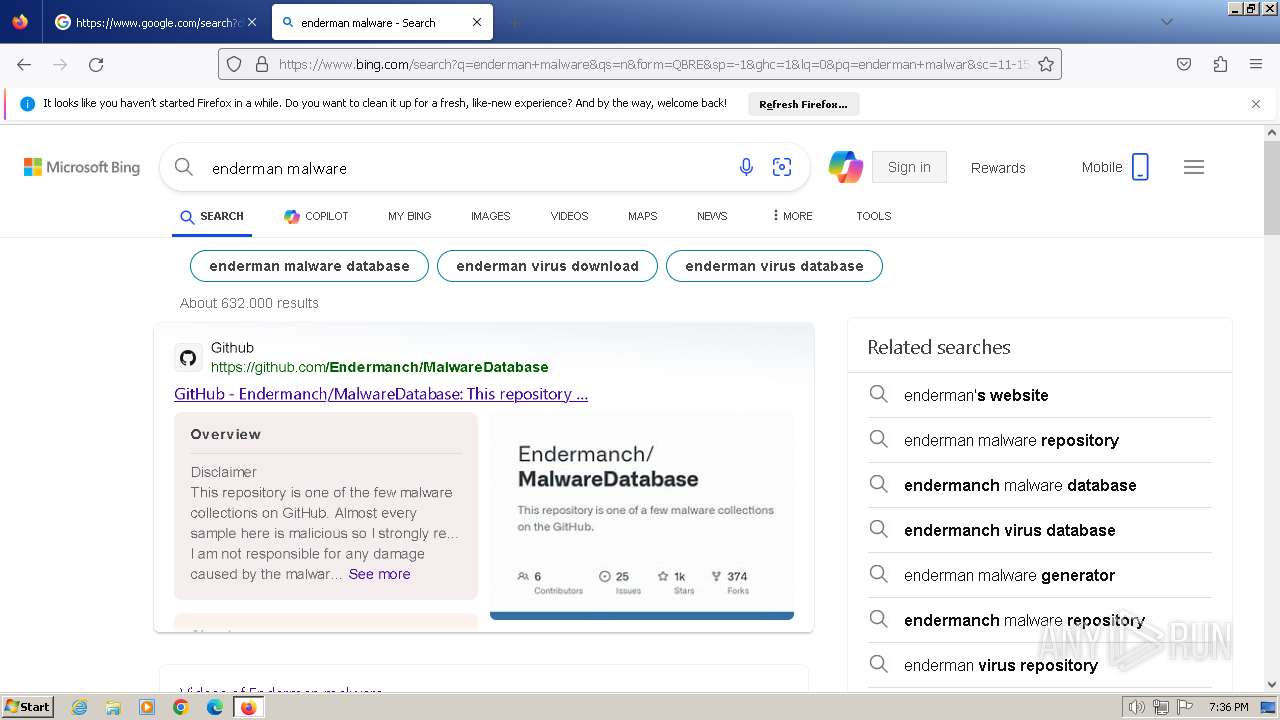Click the GitHub favicon in result
1280x720 pixels.
coord(188,358)
